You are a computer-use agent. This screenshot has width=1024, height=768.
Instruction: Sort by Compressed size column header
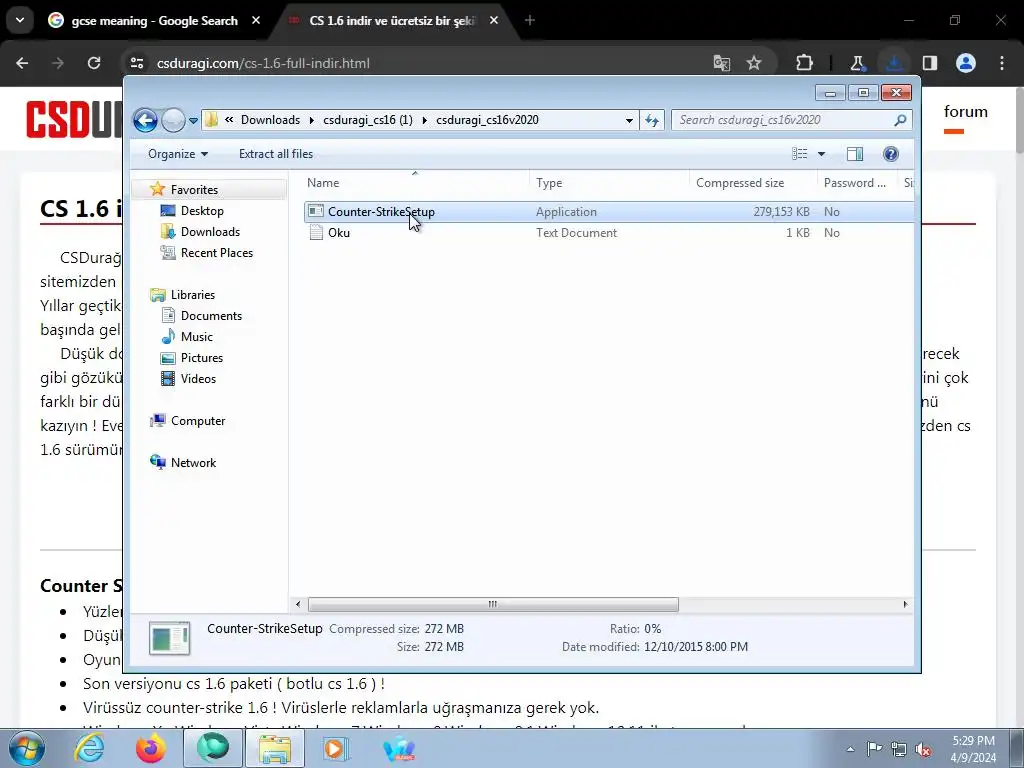point(754,183)
